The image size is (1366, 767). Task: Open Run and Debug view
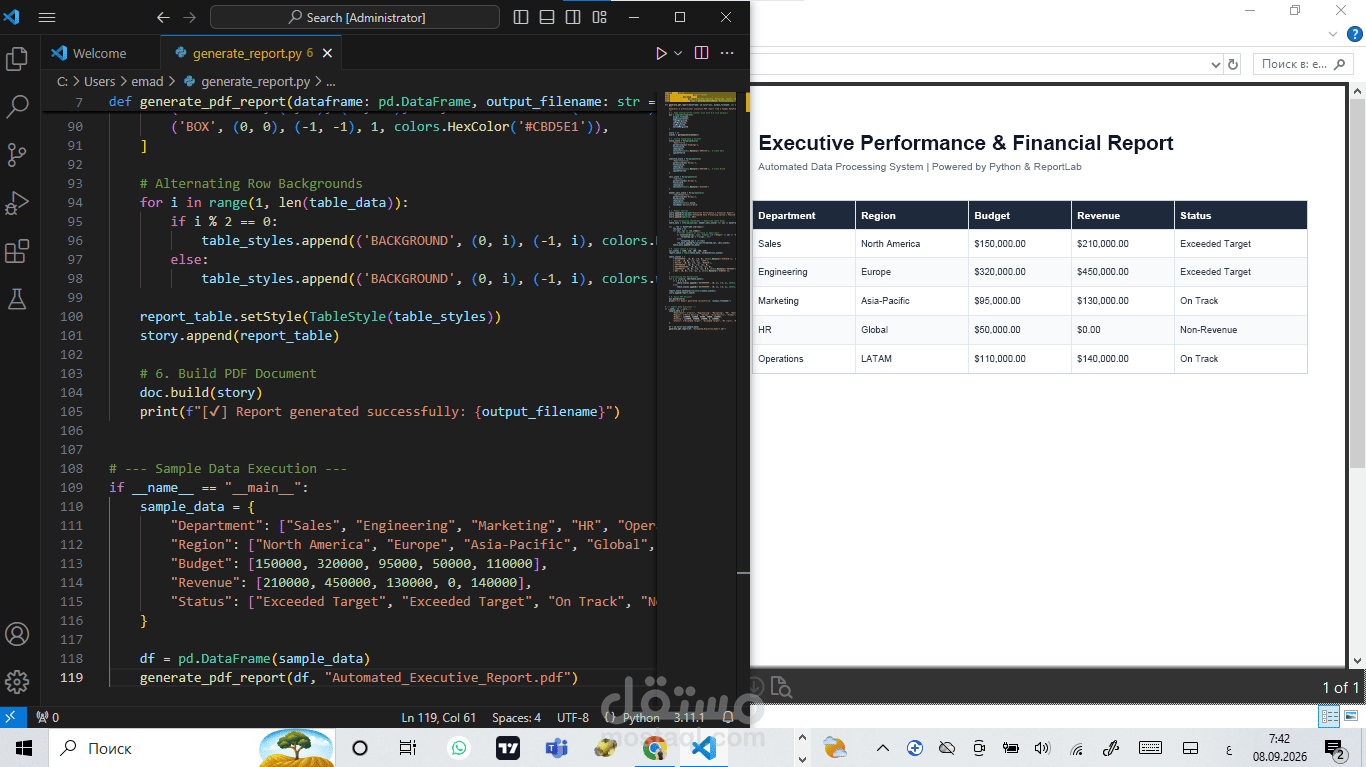coord(17,203)
